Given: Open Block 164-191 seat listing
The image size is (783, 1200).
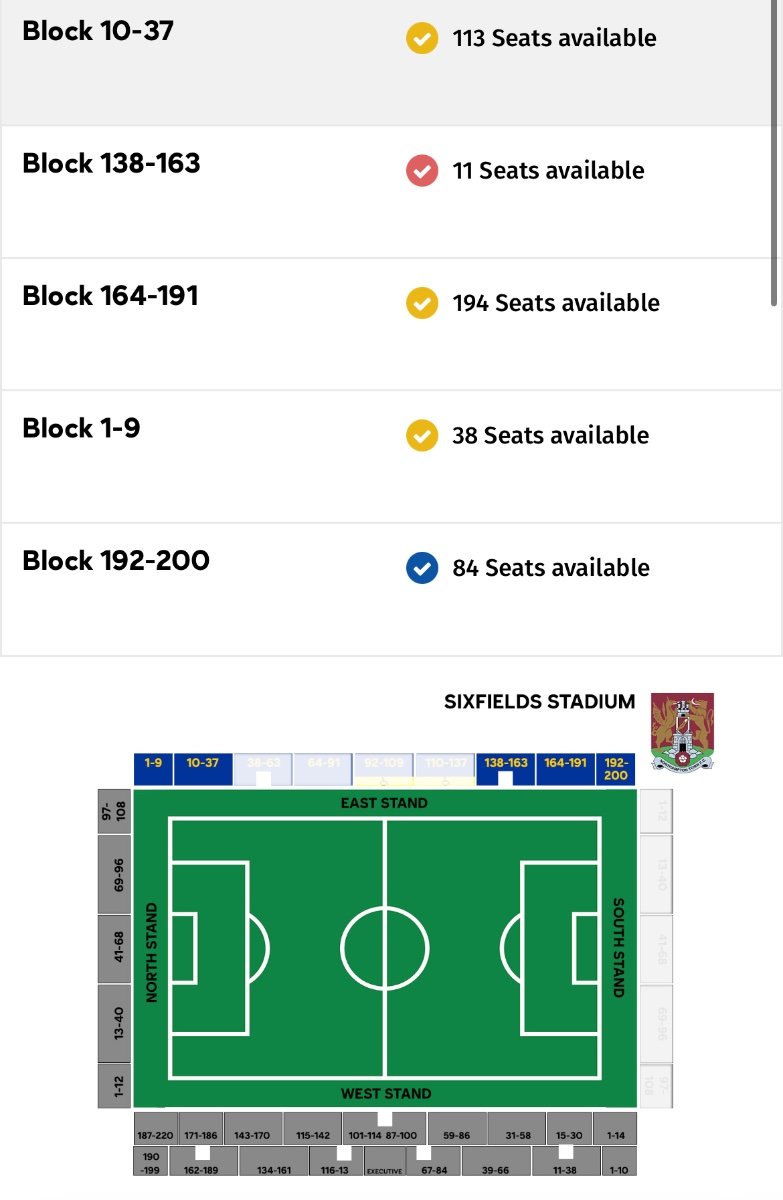Looking at the screenshot, I should click(x=385, y=324).
